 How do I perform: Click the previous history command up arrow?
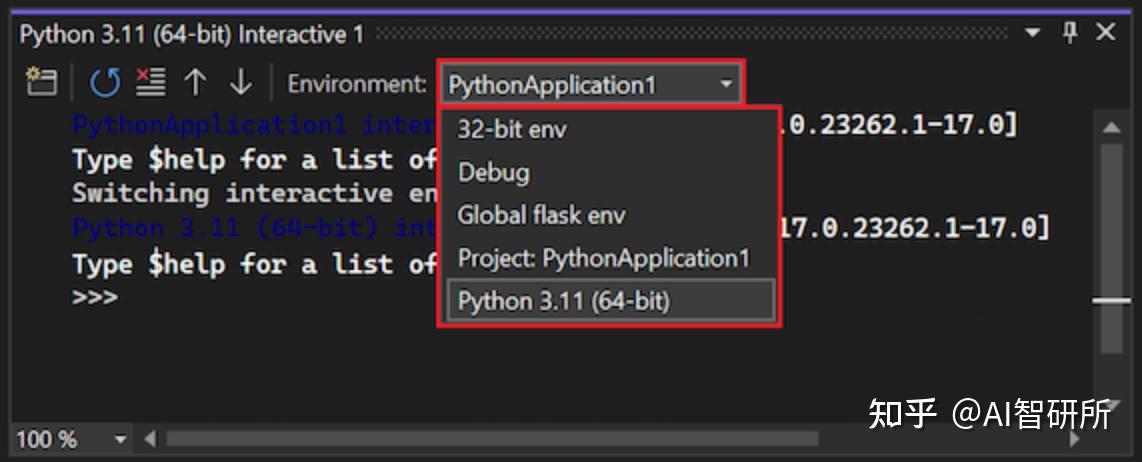[195, 83]
